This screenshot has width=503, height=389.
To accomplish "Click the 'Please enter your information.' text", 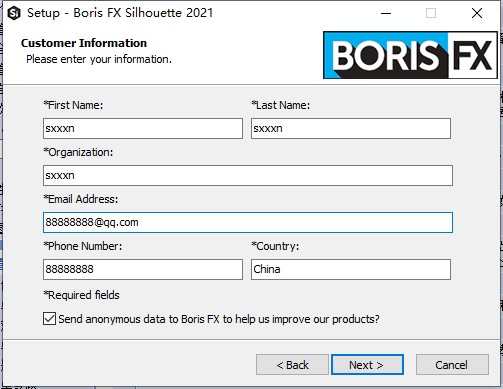I will coord(99,59).
